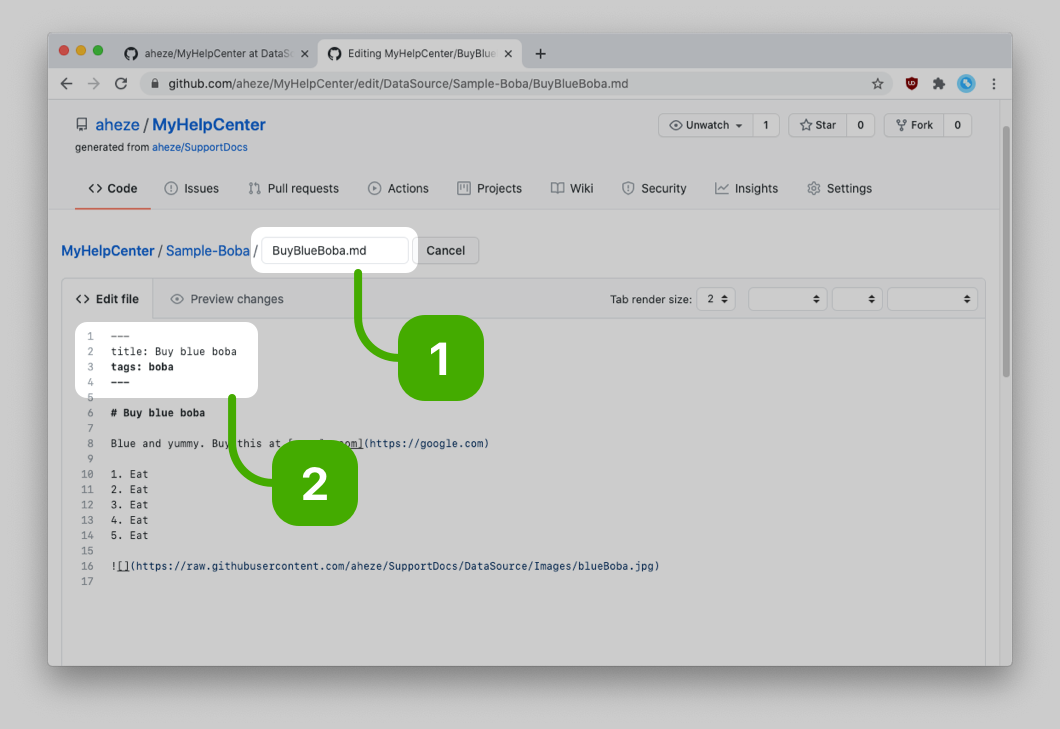This screenshot has width=1060, height=729.
Task: Expand the Unwatch dropdown
Action: tap(706, 125)
